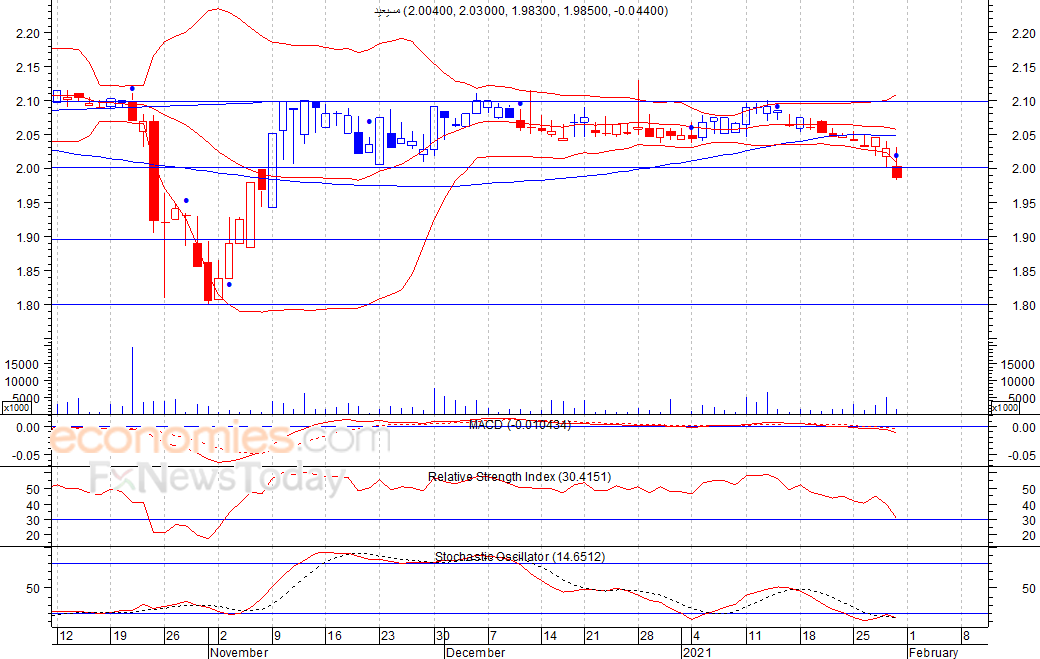Click the 1.85 price label on the right axis
This screenshot has width=1040, height=659.
pyautogui.click(x=1023, y=271)
